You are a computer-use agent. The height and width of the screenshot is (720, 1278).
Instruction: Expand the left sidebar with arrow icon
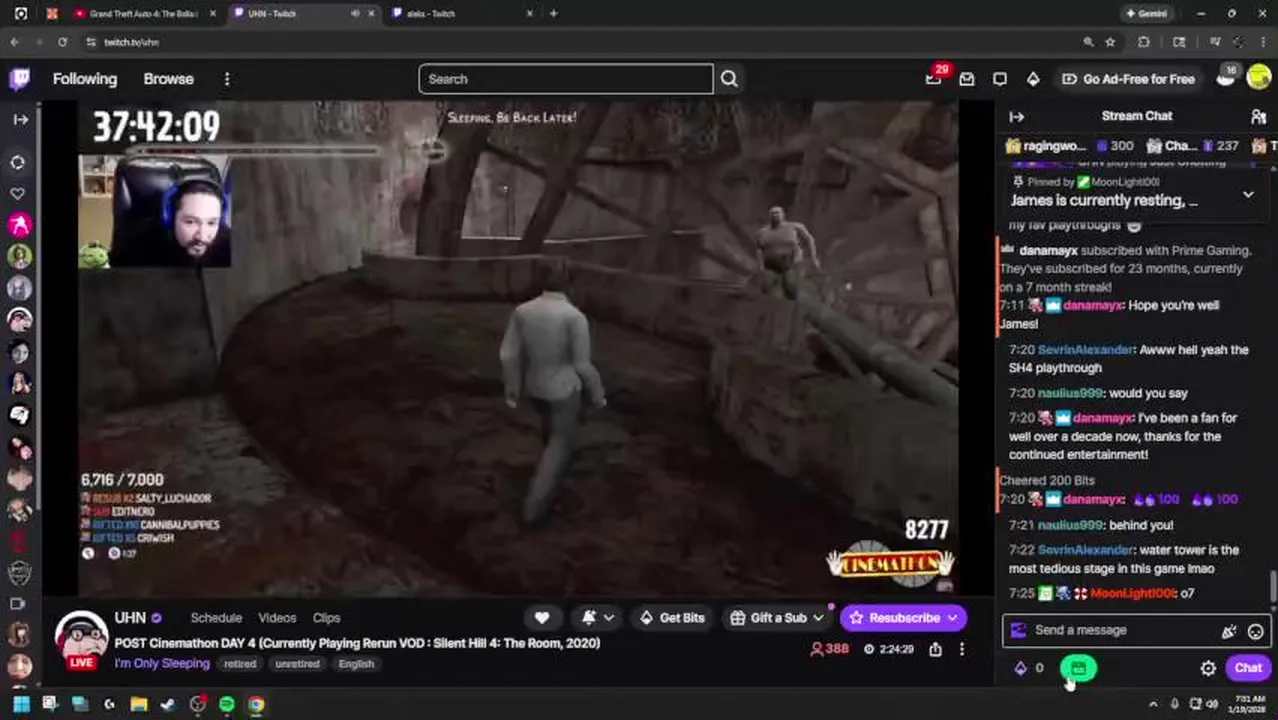20,119
